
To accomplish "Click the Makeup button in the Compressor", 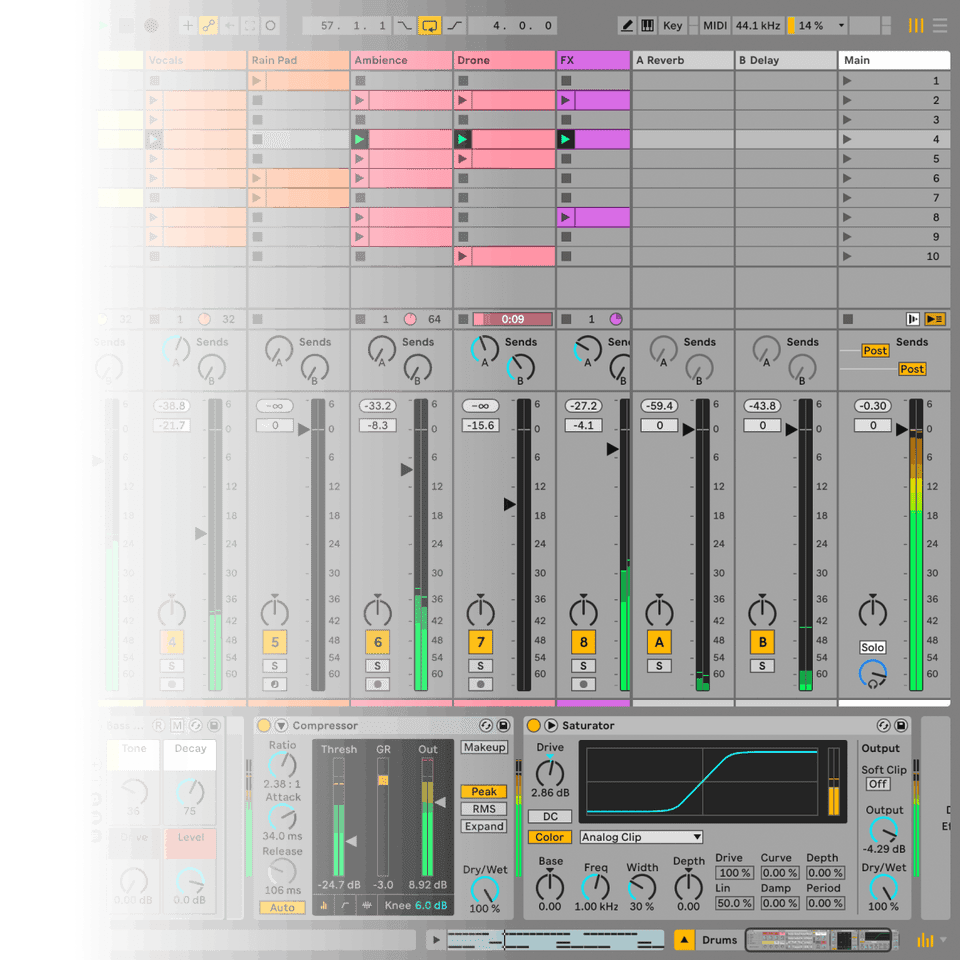I will coord(485,747).
